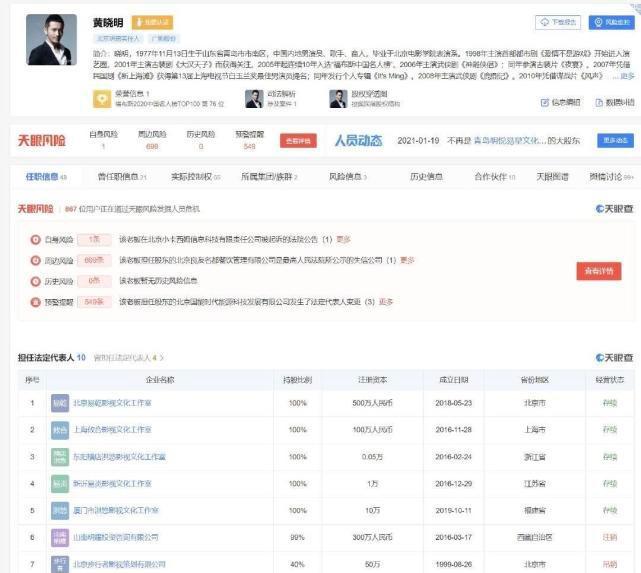Screen dimensions: 641x573
Task: Click the blue risk monitoring button
Action: (612, 22)
